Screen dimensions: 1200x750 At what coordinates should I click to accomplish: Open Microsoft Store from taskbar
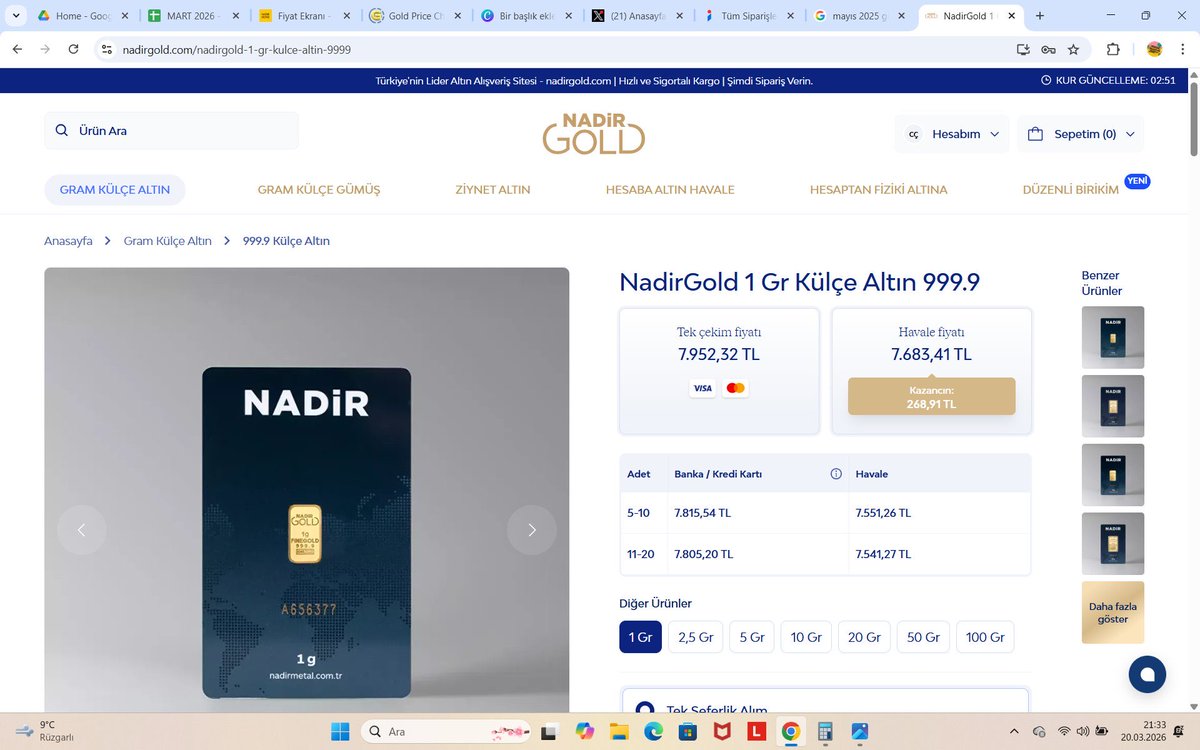688,731
